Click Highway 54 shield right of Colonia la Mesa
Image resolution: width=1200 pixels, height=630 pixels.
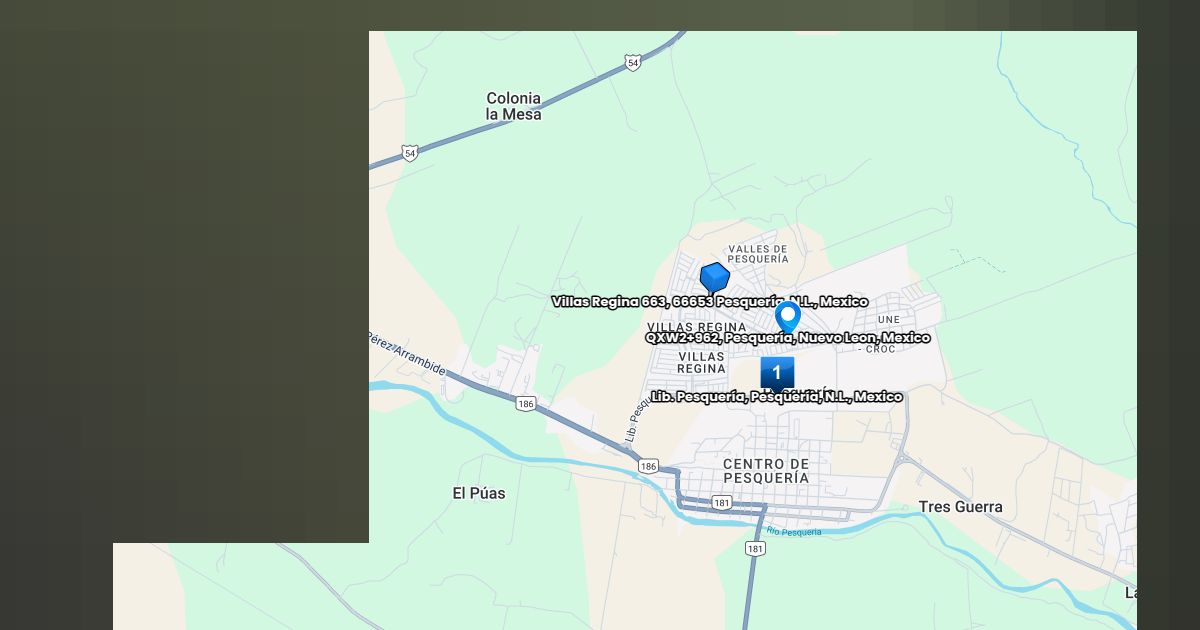point(633,63)
